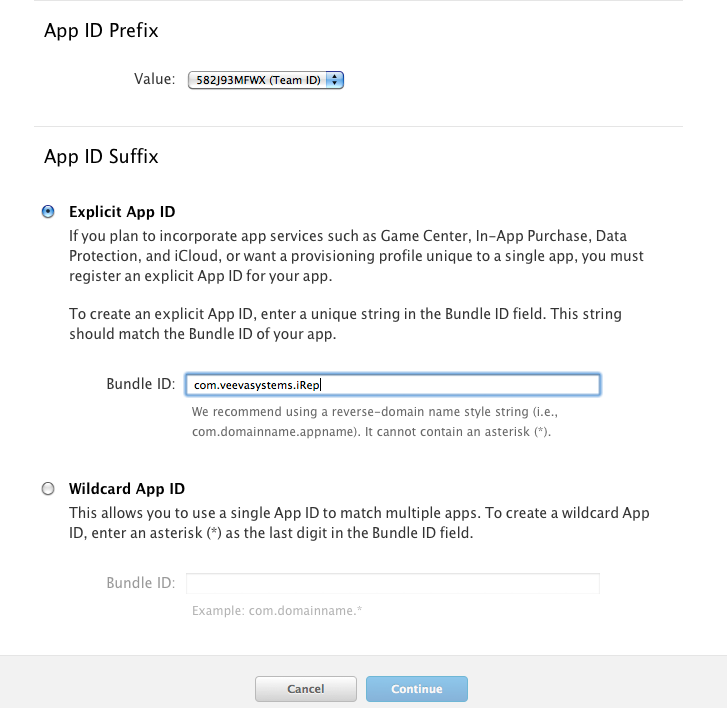
Task: Click the "App ID Prefix" section heading
Action: (x=101, y=31)
